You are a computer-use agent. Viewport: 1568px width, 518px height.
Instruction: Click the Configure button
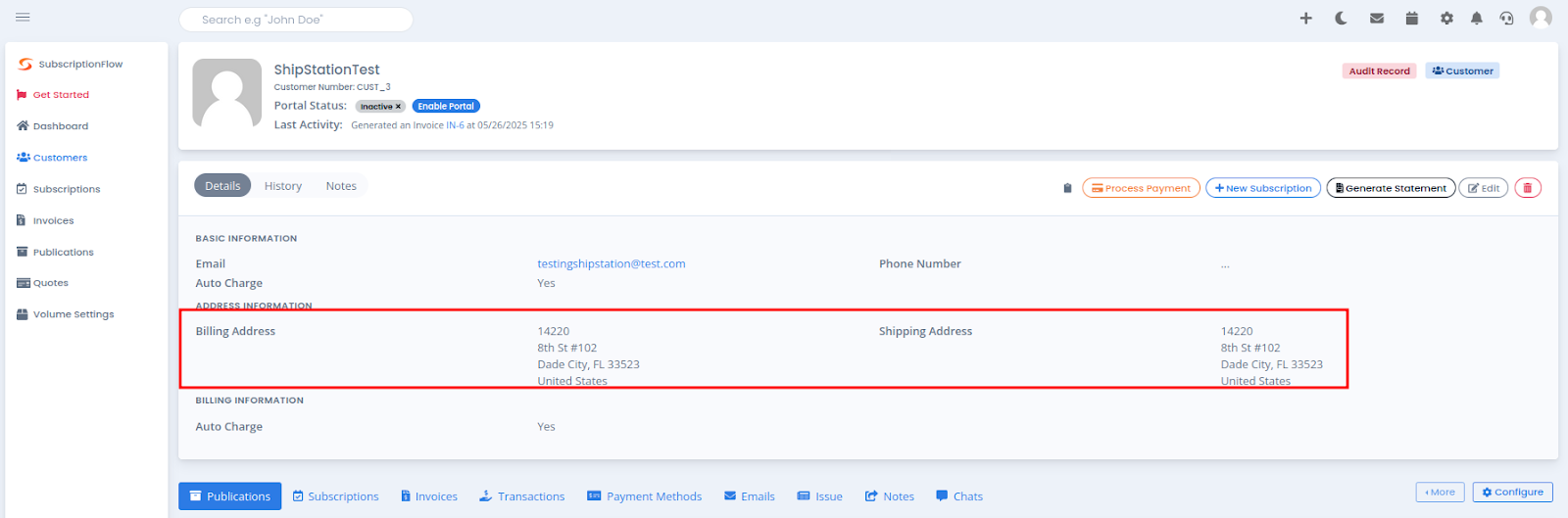[x=1513, y=493]
